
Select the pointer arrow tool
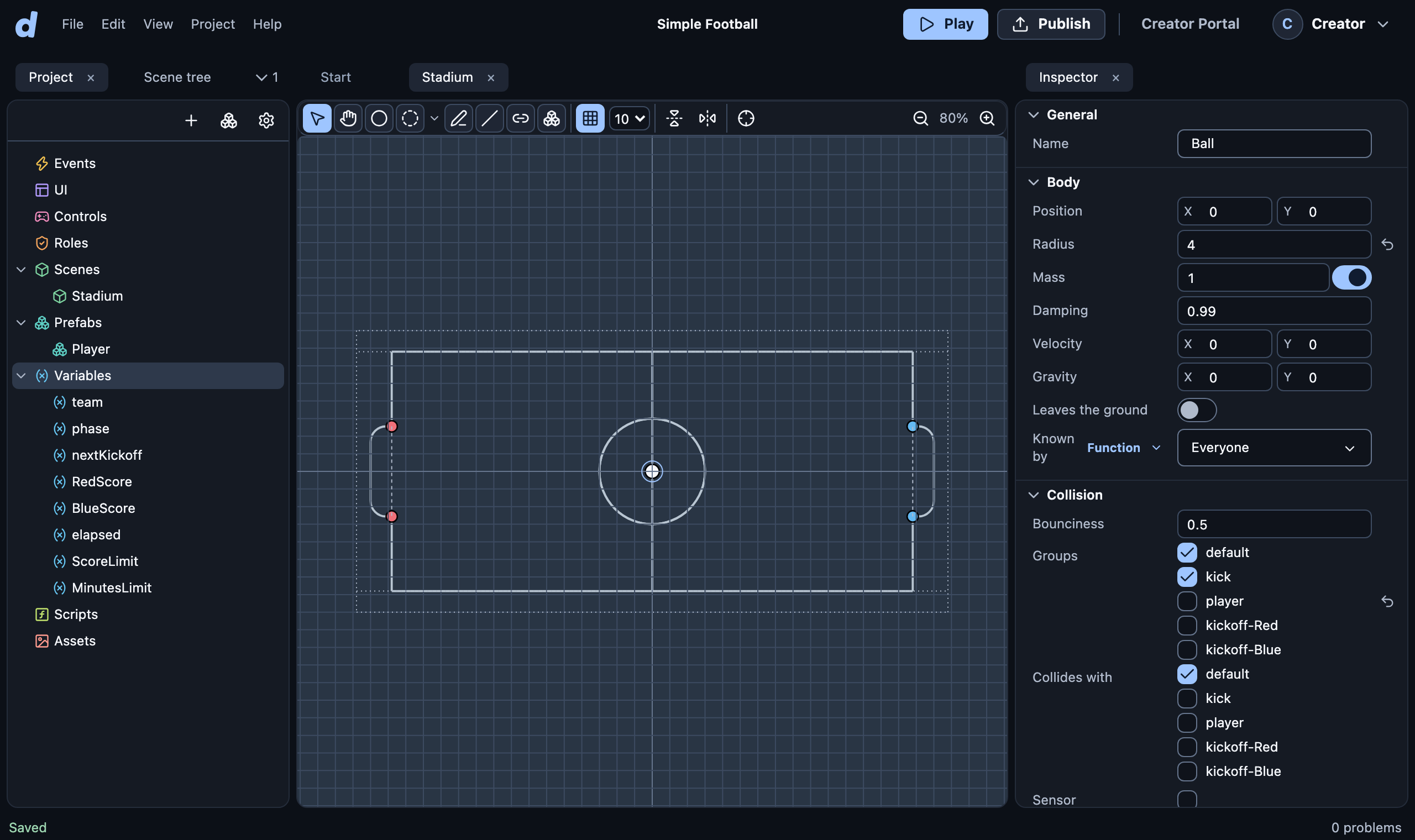tap(317, 118)
